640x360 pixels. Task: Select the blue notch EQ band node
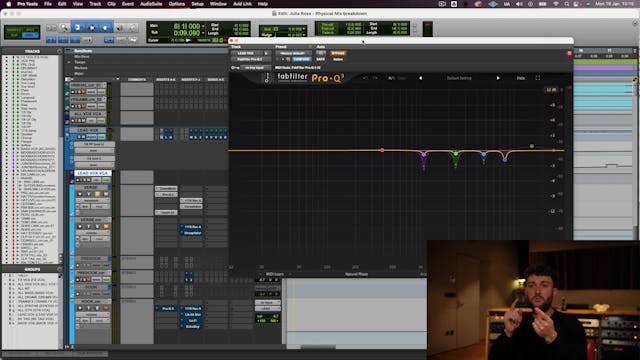click(484, 155)
